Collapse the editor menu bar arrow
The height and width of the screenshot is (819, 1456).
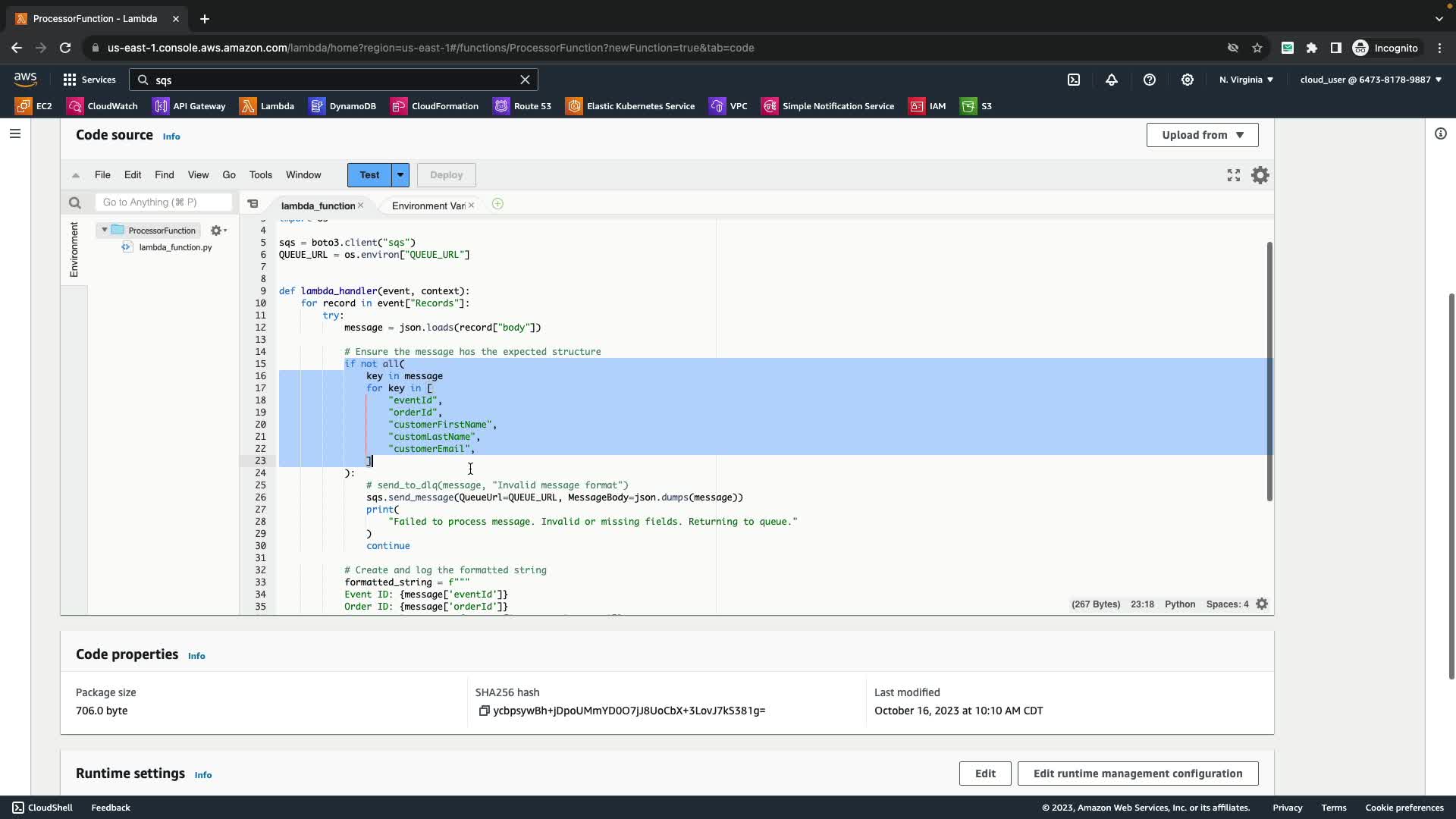[76, 175]
